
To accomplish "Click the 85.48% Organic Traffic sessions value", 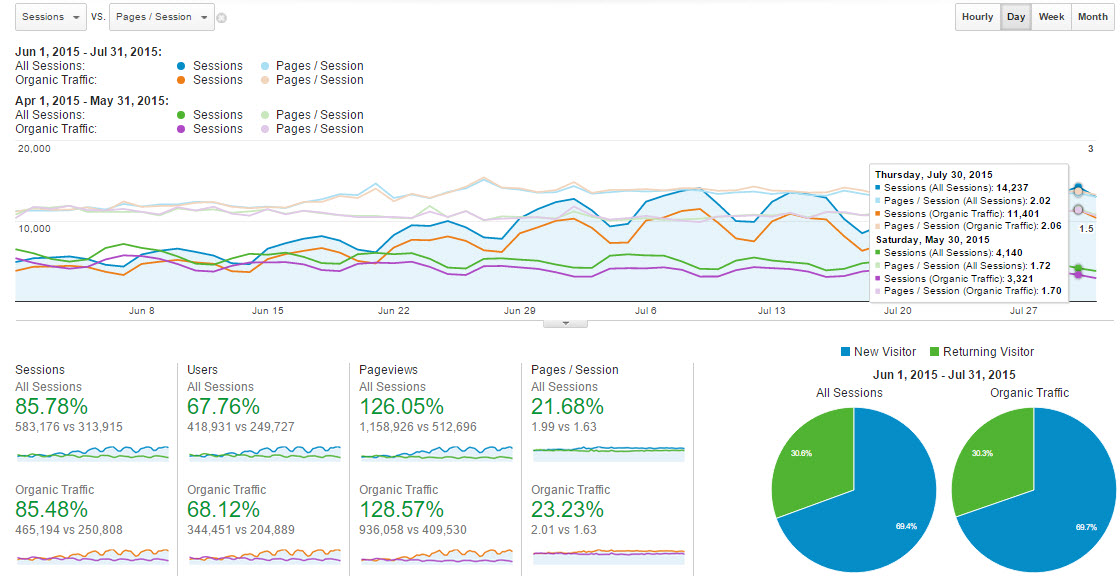I will pos(51,510).
